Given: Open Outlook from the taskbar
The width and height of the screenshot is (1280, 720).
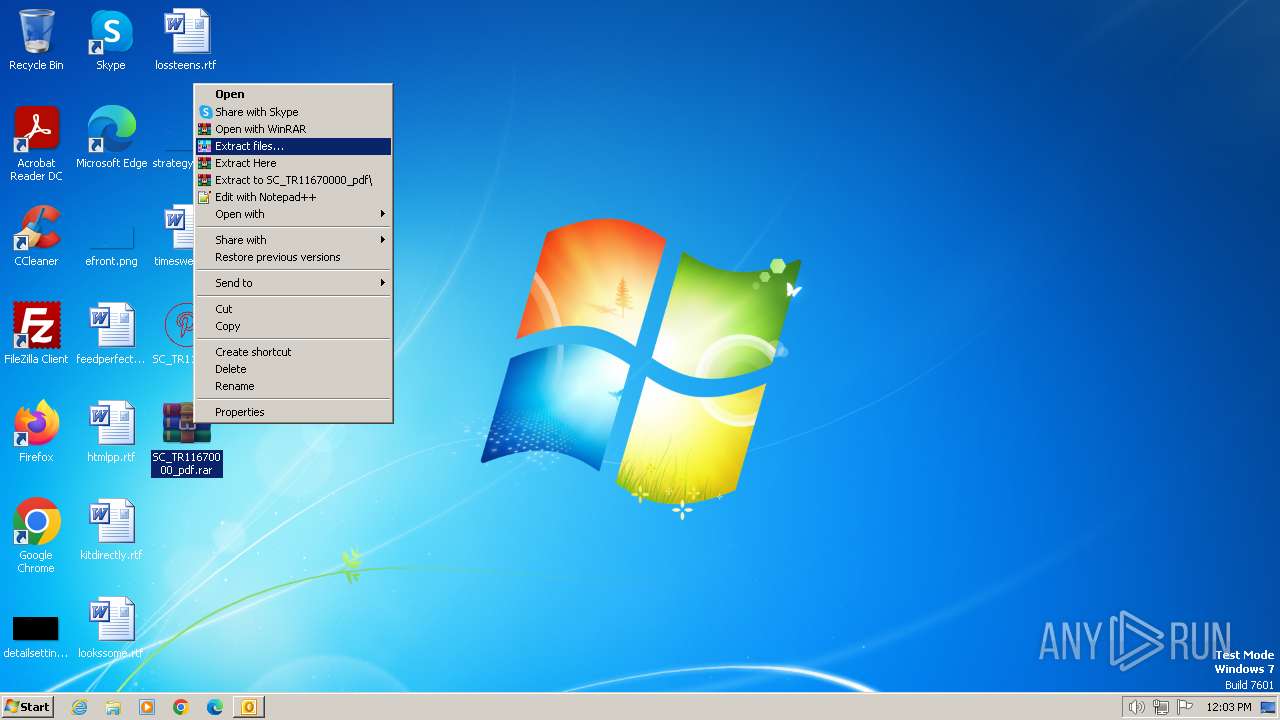Looking at the screenshot, I should pyautogui.click(x=249, y=707).
